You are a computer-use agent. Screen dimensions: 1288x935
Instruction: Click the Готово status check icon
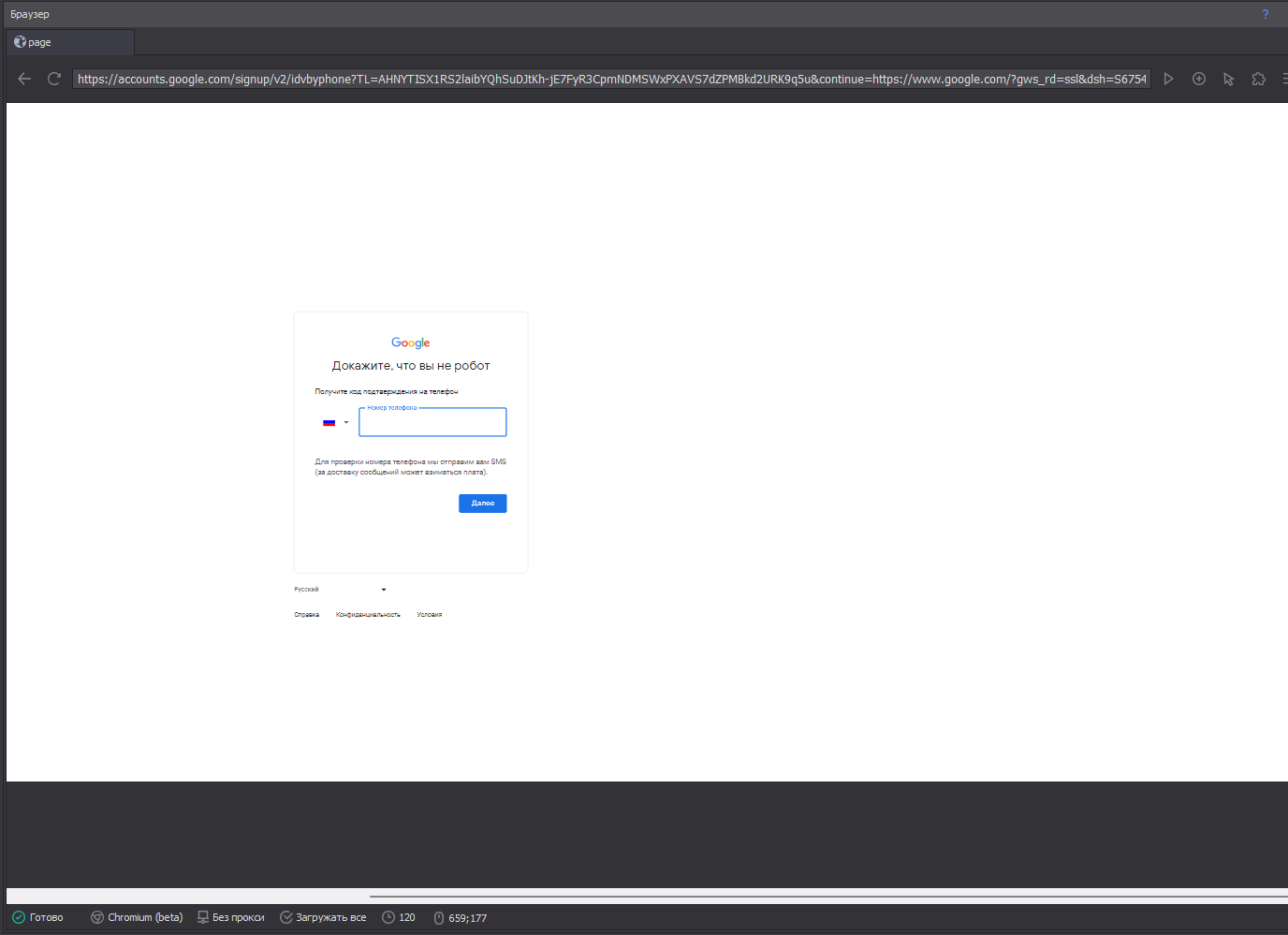19,917
